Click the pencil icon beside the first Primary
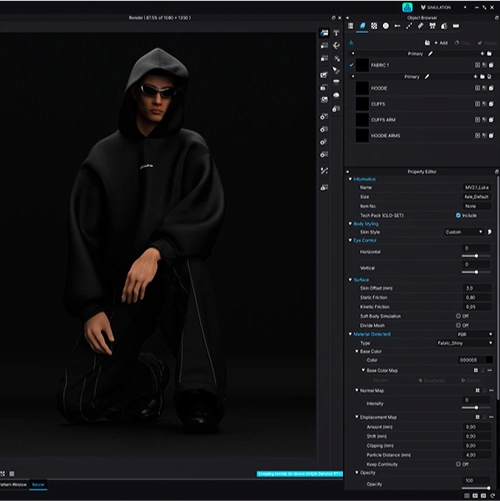Screen dimensions: 500x501 click(x=430, y=54)
